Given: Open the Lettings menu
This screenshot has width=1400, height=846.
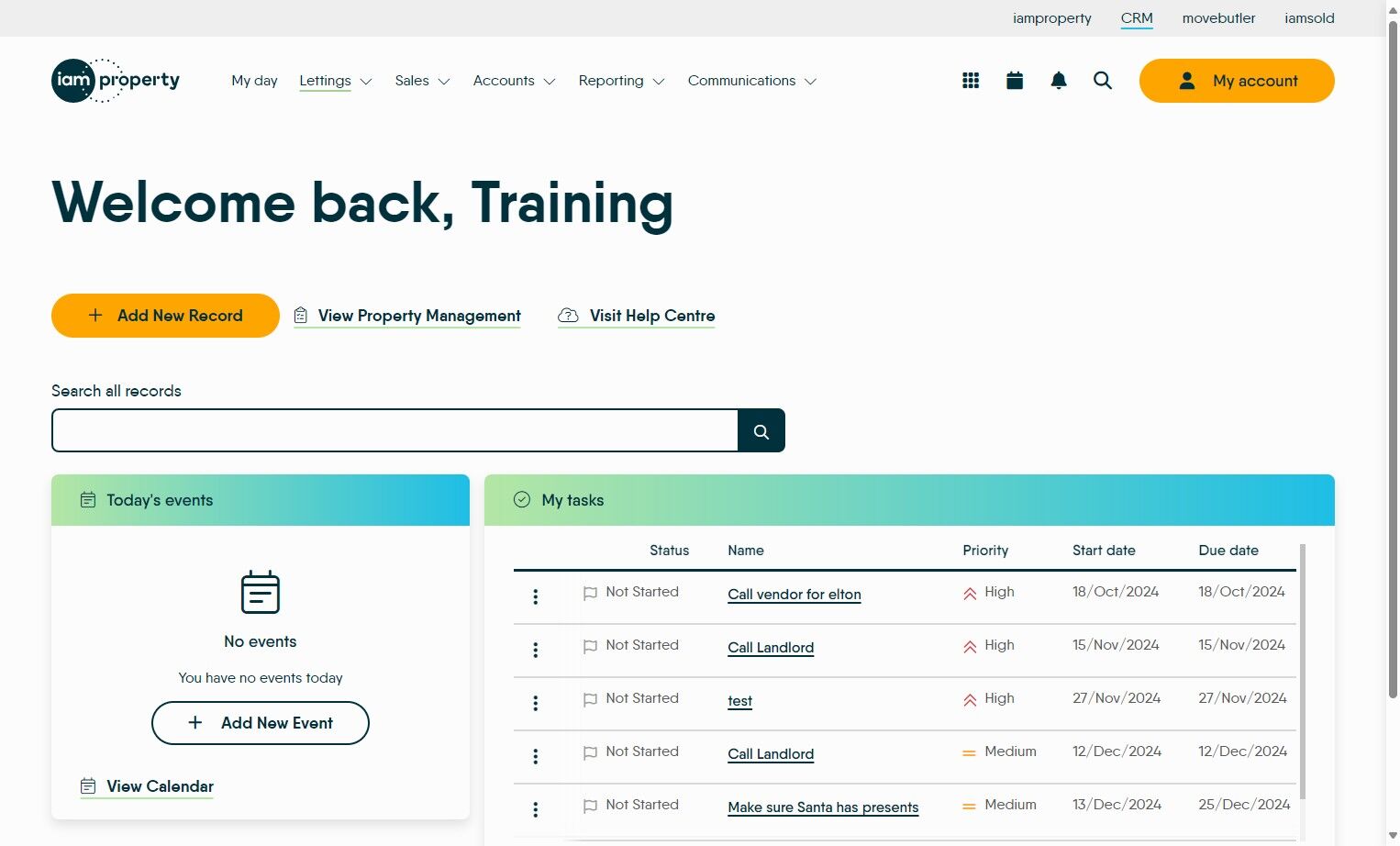Looking at the screenshot, I should pyautogui.click(x=325, y=81).
